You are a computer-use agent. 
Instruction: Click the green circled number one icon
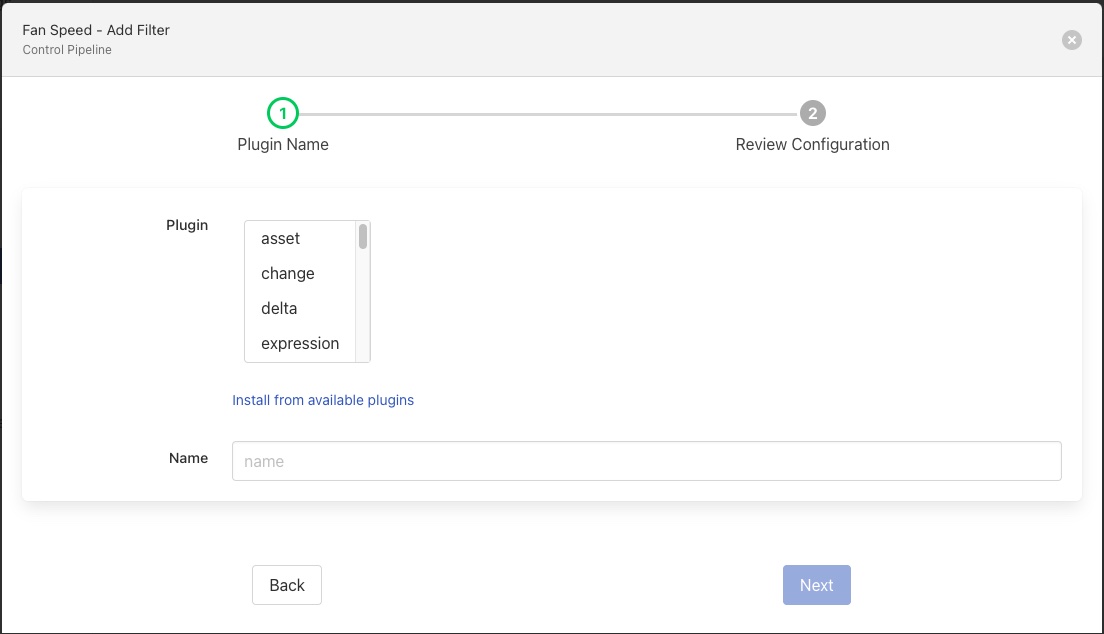pos(283,114)
